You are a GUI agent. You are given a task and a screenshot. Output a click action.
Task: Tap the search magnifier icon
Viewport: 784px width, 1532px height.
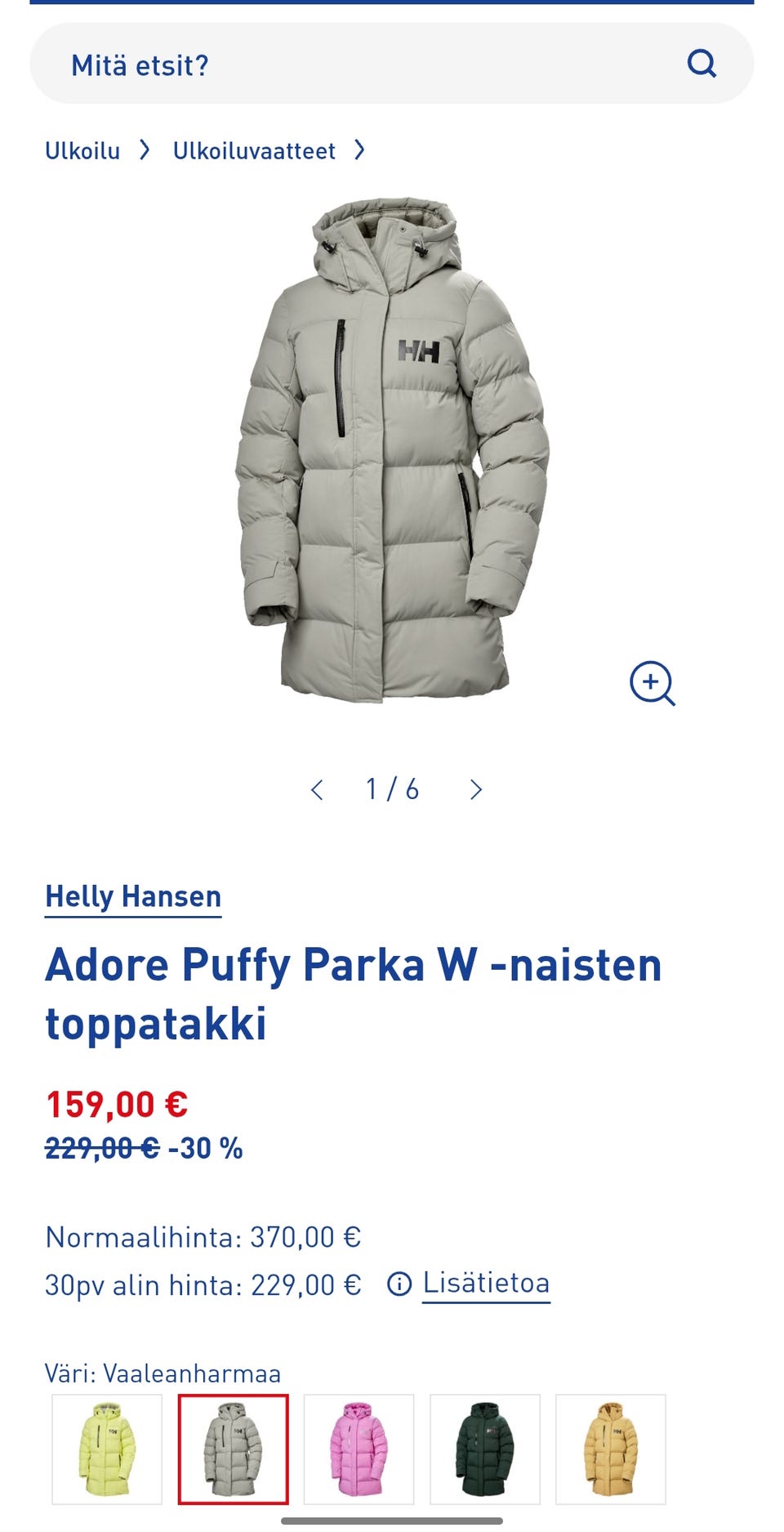[702, 63]
